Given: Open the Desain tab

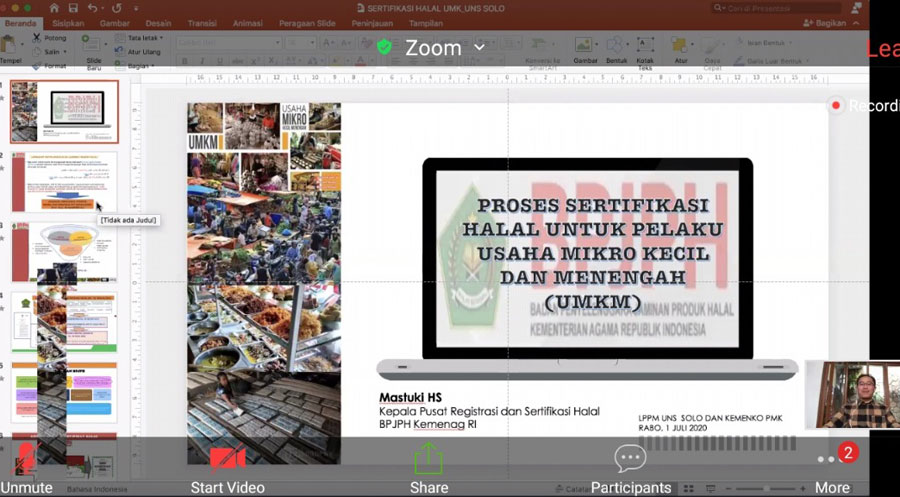Looking at the screenshot, I should tap(158, 24).
